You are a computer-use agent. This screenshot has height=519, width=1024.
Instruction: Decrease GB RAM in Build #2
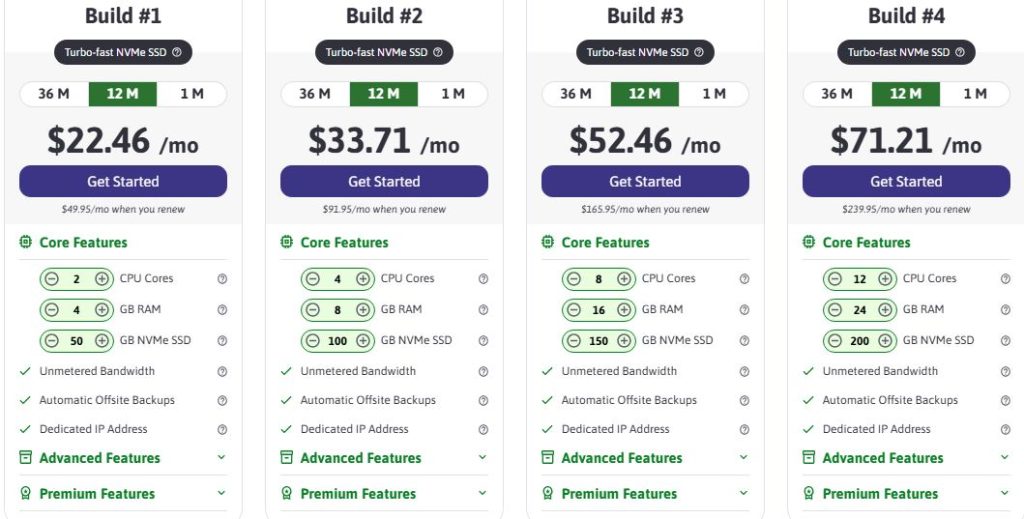coord(312,310)
